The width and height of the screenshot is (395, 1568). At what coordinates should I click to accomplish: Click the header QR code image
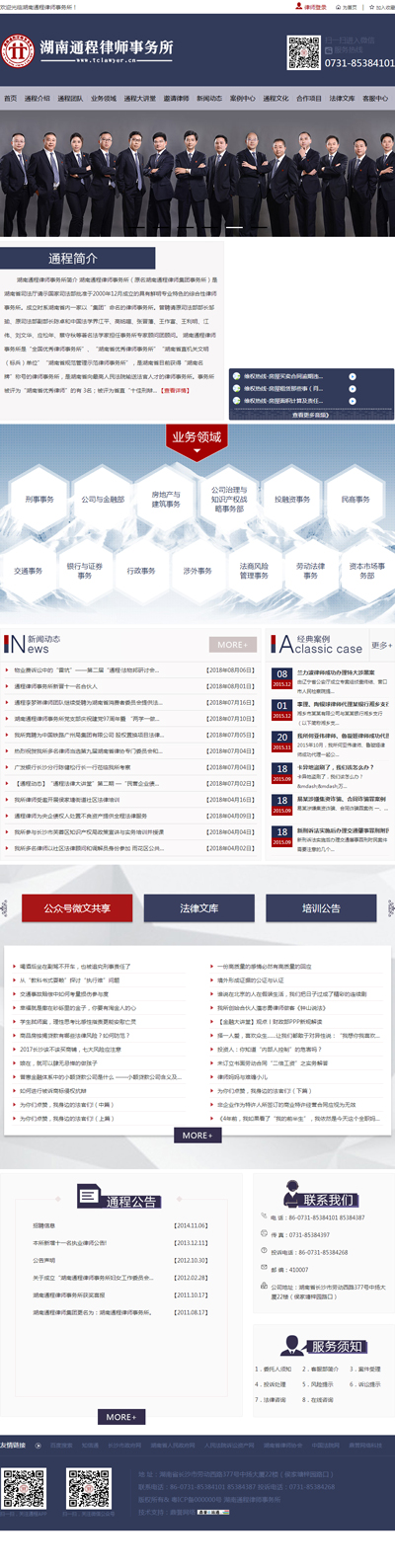pyautogui.click(x=303, y=51)
